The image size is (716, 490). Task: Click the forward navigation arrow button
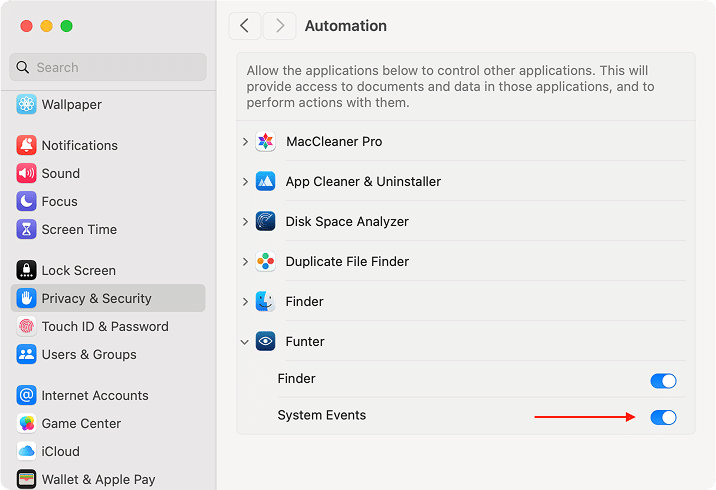coord(279,26)
